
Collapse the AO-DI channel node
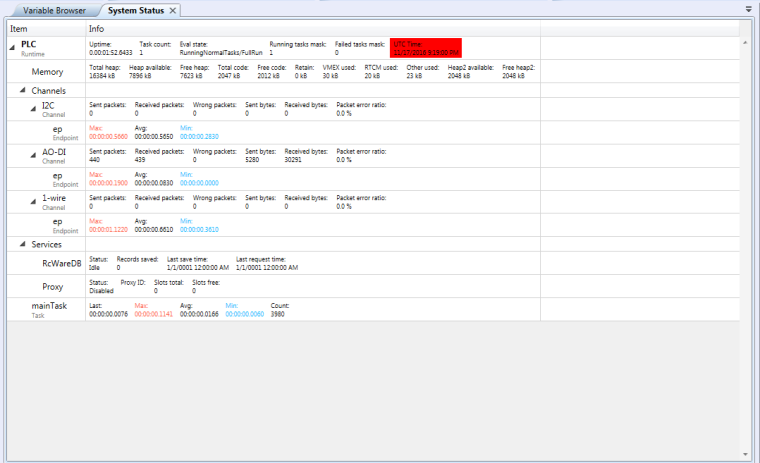pos(33,152)
